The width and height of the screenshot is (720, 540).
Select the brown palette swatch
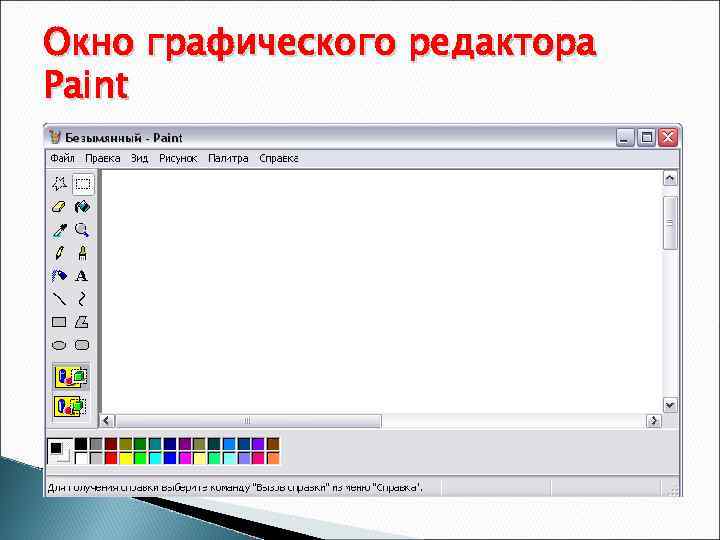point(273,444)
